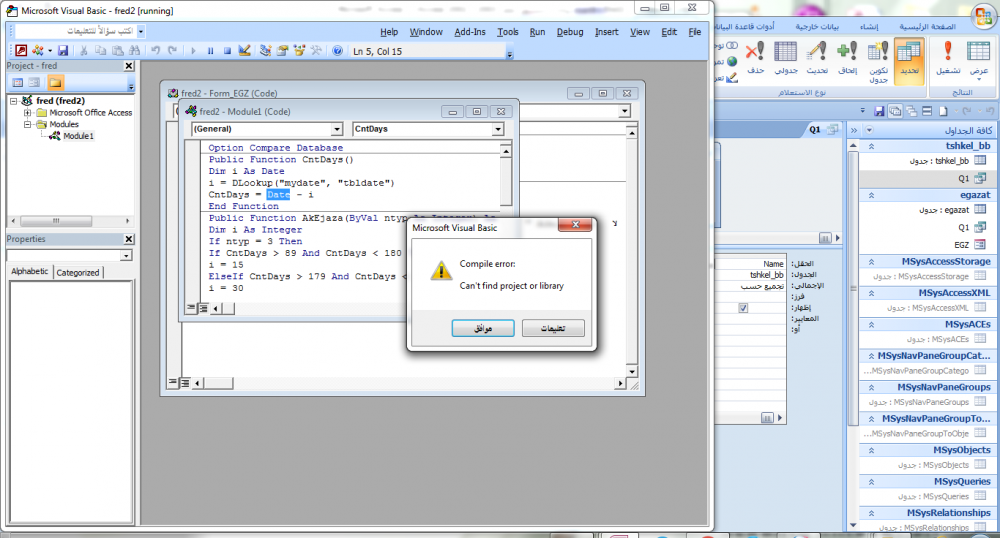This screenshot has height=538, width=1000.
Task: Toggle the checkbox in query design grid
Action: (743, 308)
